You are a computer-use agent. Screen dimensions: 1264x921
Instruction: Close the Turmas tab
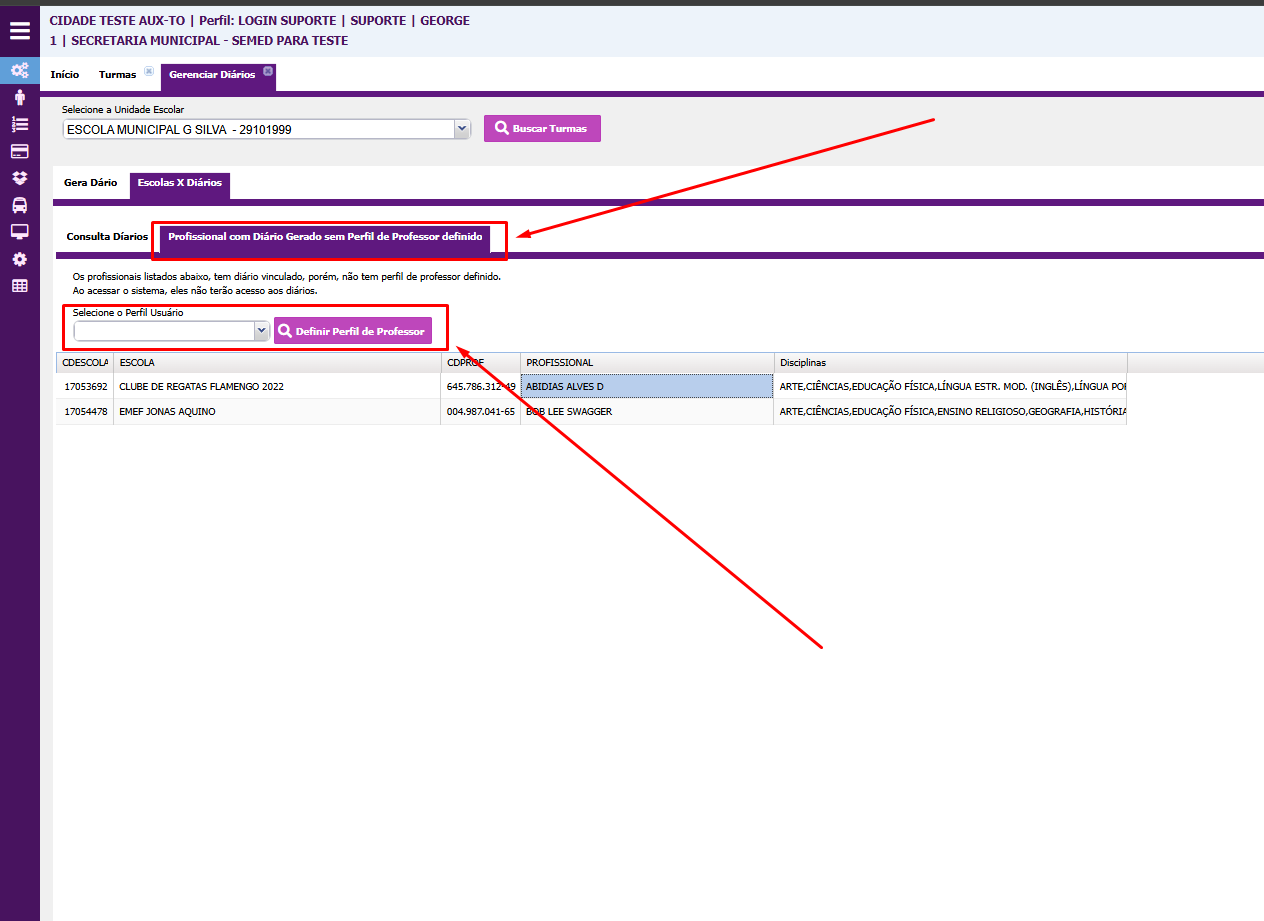click(x=149, y=71)
